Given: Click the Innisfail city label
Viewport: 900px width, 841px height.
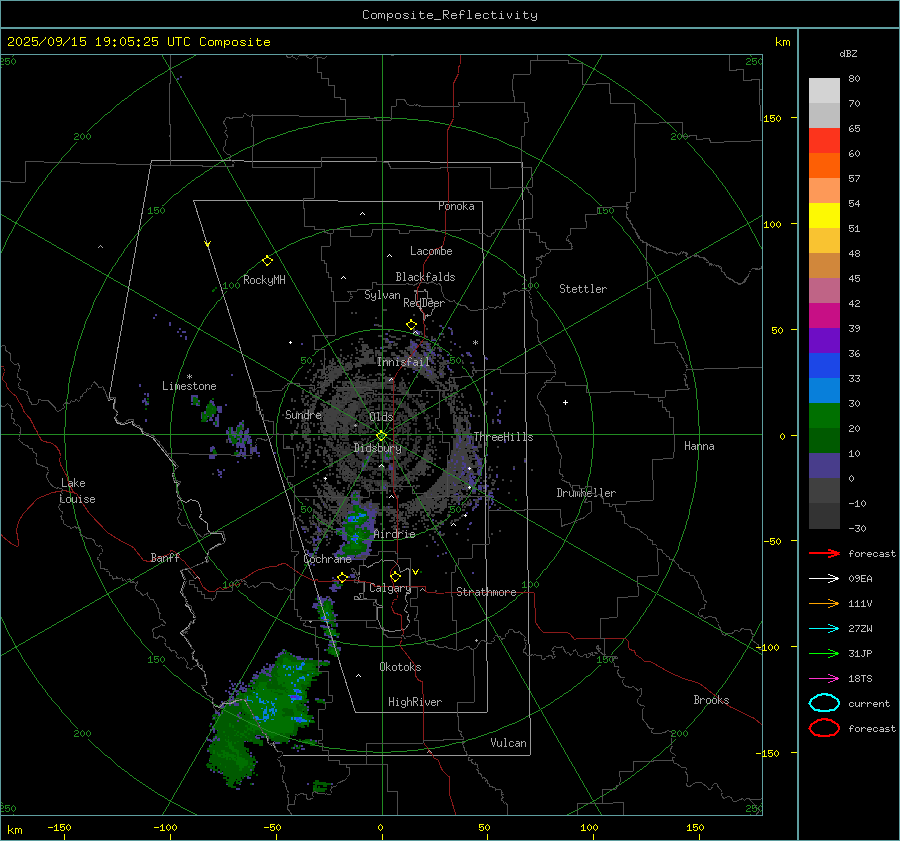Looking at the screenshot, I should [403, 362].
